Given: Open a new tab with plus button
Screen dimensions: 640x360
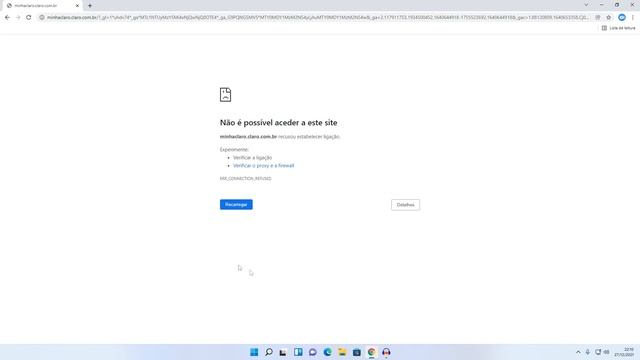Looking at the screenshot, I should 90,6.
